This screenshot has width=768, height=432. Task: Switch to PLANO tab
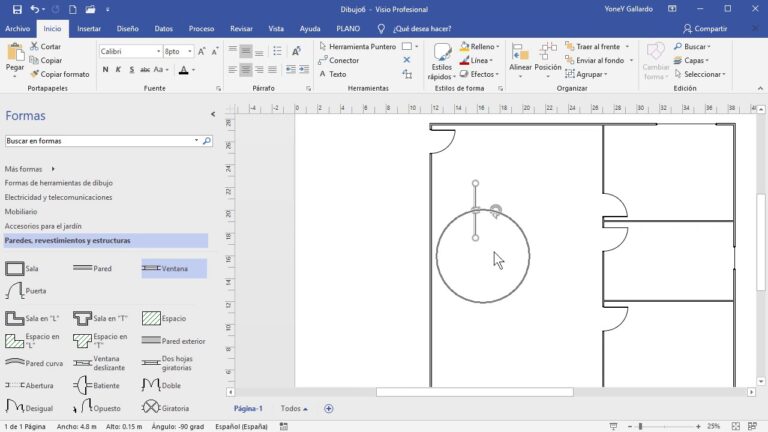coord(348,29)
